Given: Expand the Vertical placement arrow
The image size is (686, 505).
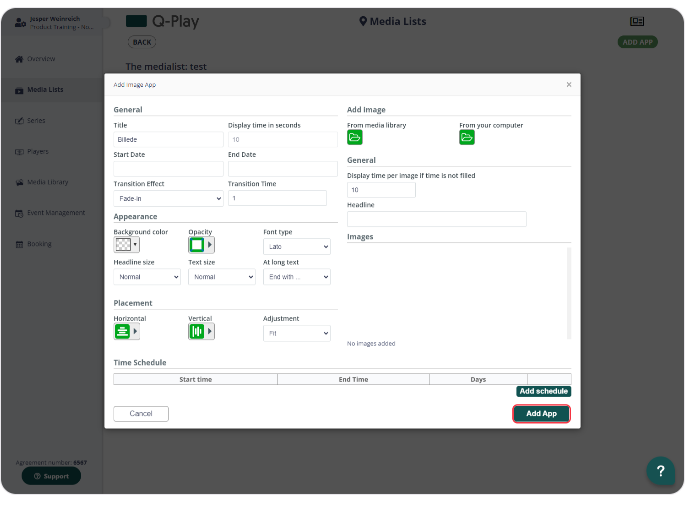Looking at the screenshot, I should click(210, 331).
